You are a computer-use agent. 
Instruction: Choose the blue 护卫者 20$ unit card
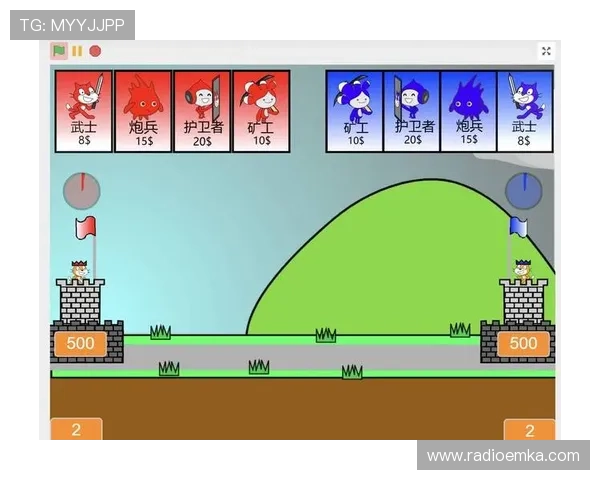pyautogui.click(x=412, y=111)
